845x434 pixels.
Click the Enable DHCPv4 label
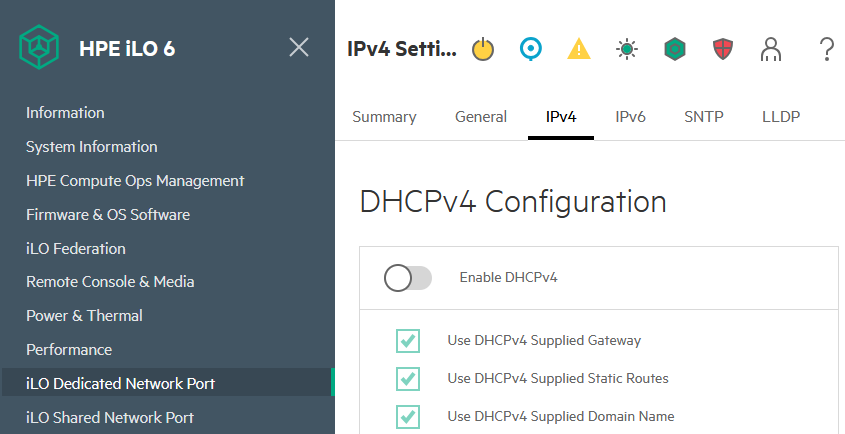(508, 278)
